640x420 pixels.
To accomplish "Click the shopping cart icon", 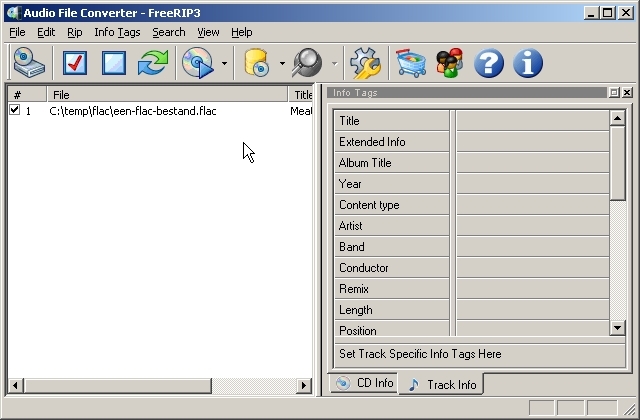I will coord(411,63).
